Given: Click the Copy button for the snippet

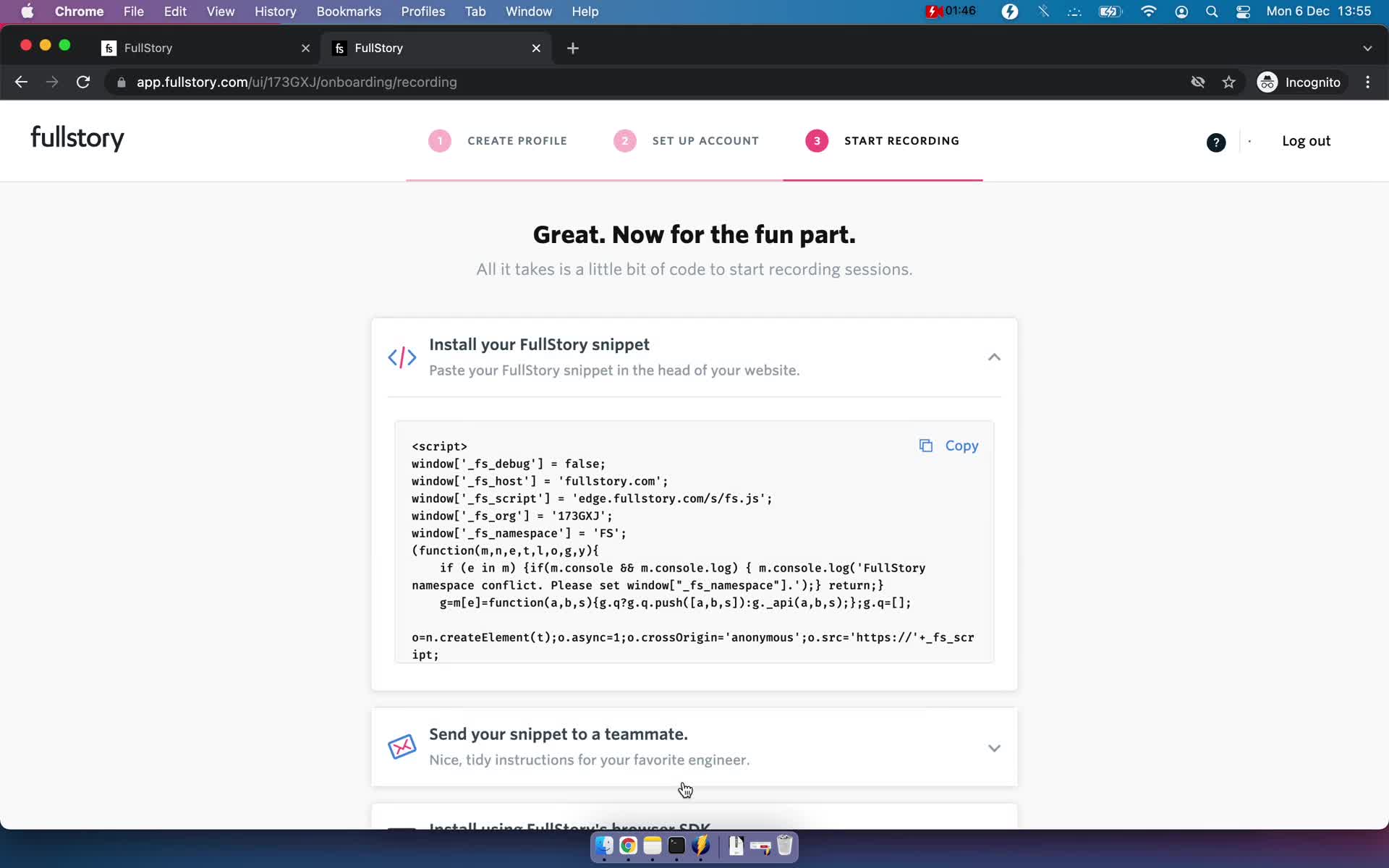Looking at the screenshot, I should click(948, 445).
